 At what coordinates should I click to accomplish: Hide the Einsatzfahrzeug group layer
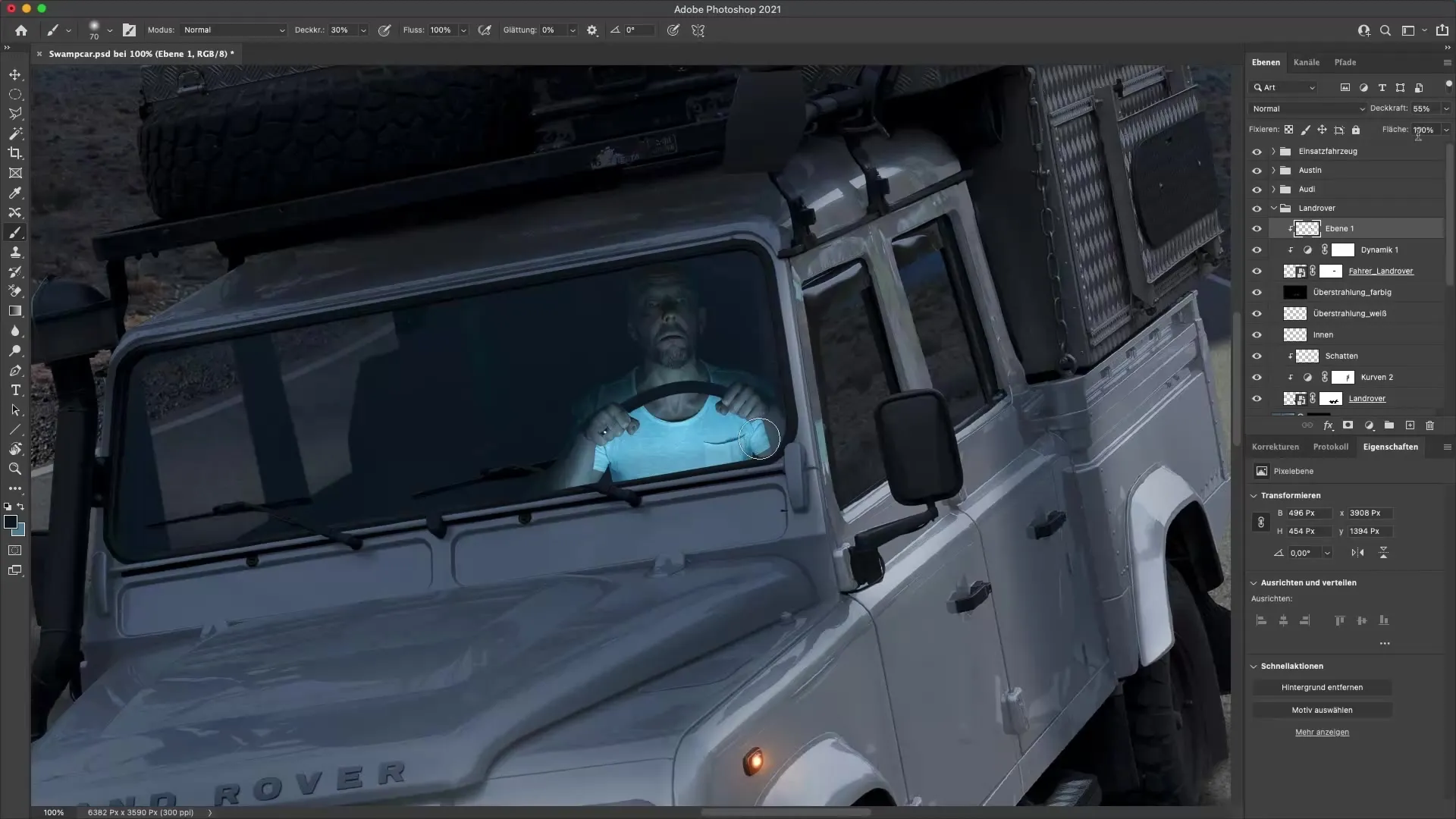pos(1257,152)
